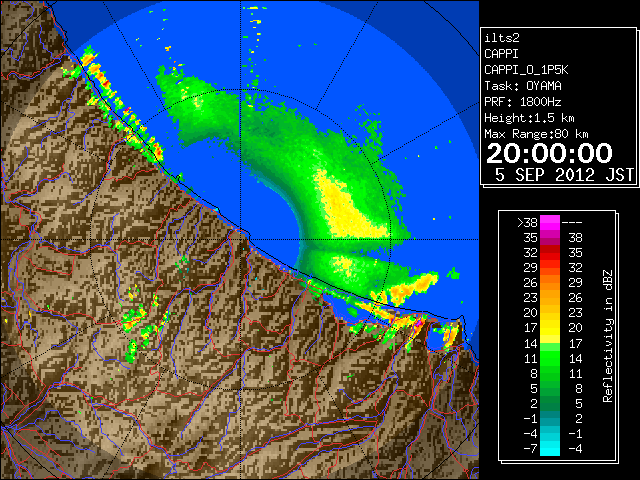Click 'Max Range:80 km' text
Viewport: 640px width, 480px height.
coord(536,134)
